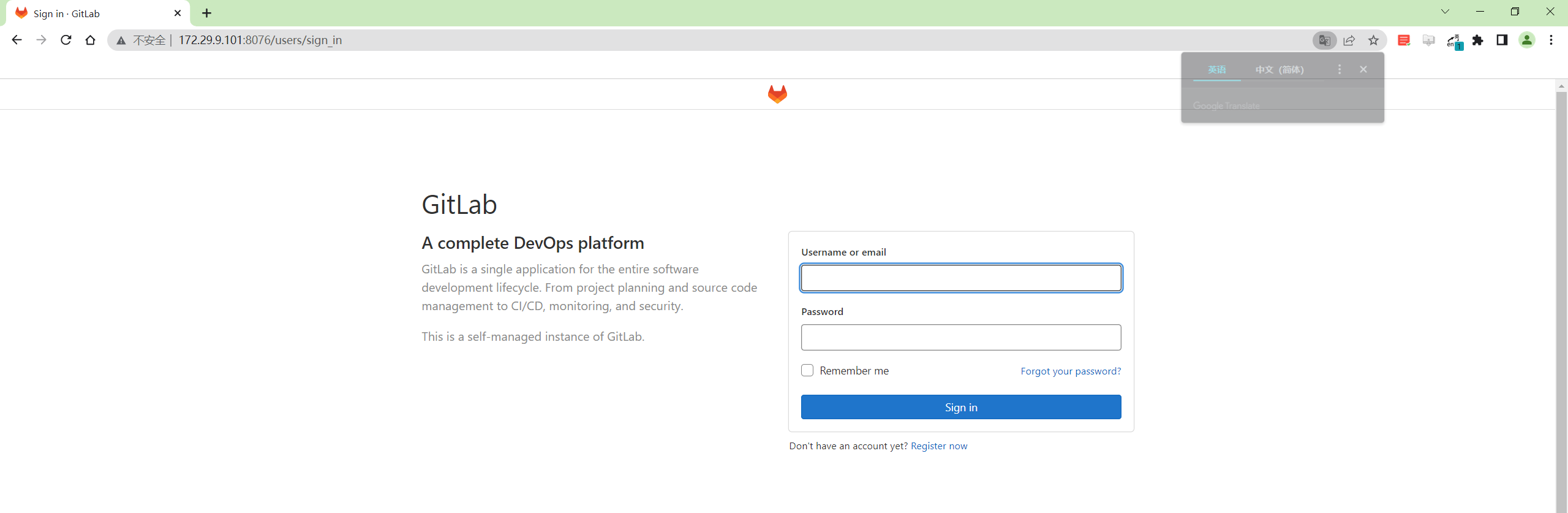Go to the browser home page
1568x513 pixels.
click(90, 40)
